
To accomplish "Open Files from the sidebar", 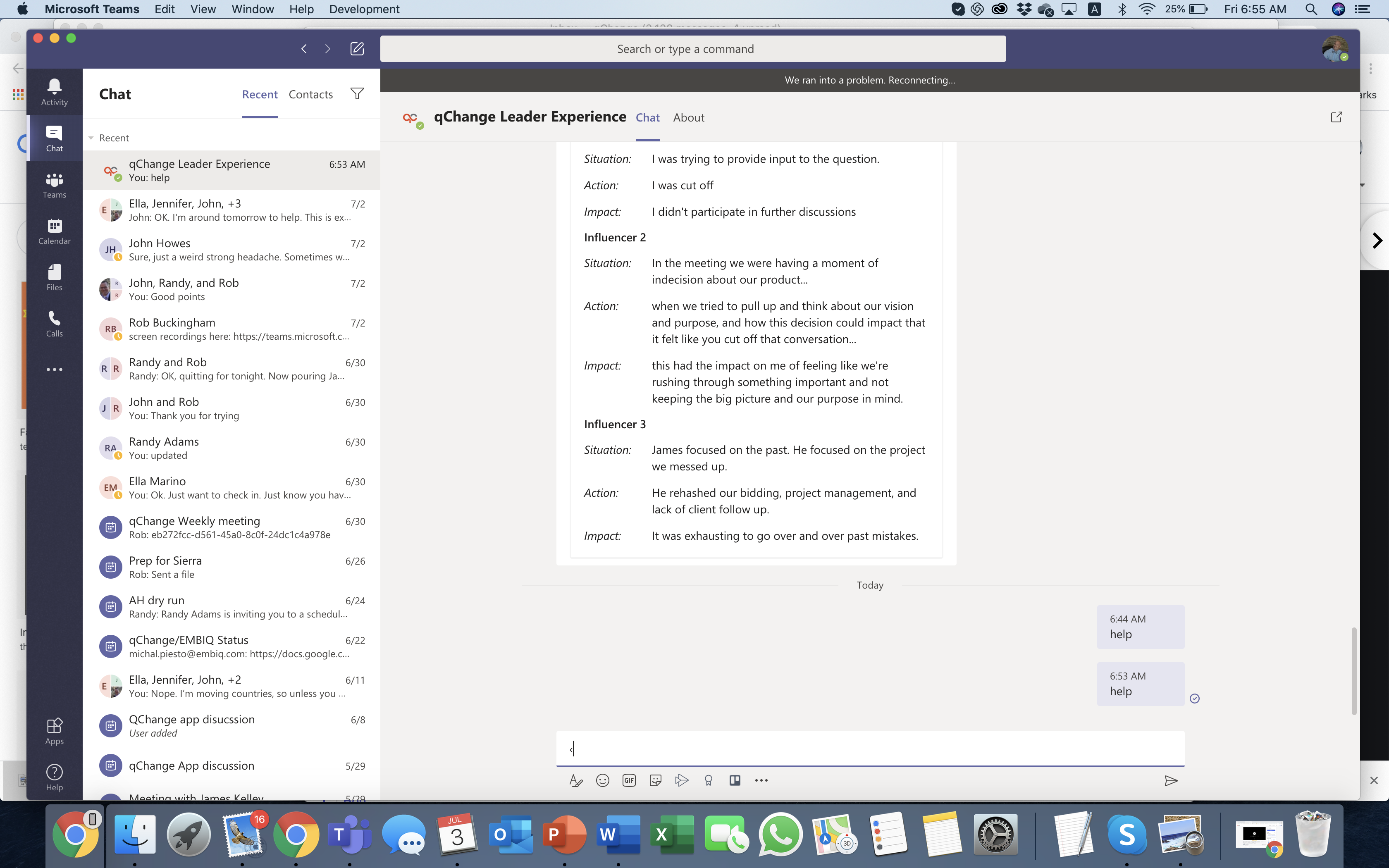I will click(x=54, y=277).
